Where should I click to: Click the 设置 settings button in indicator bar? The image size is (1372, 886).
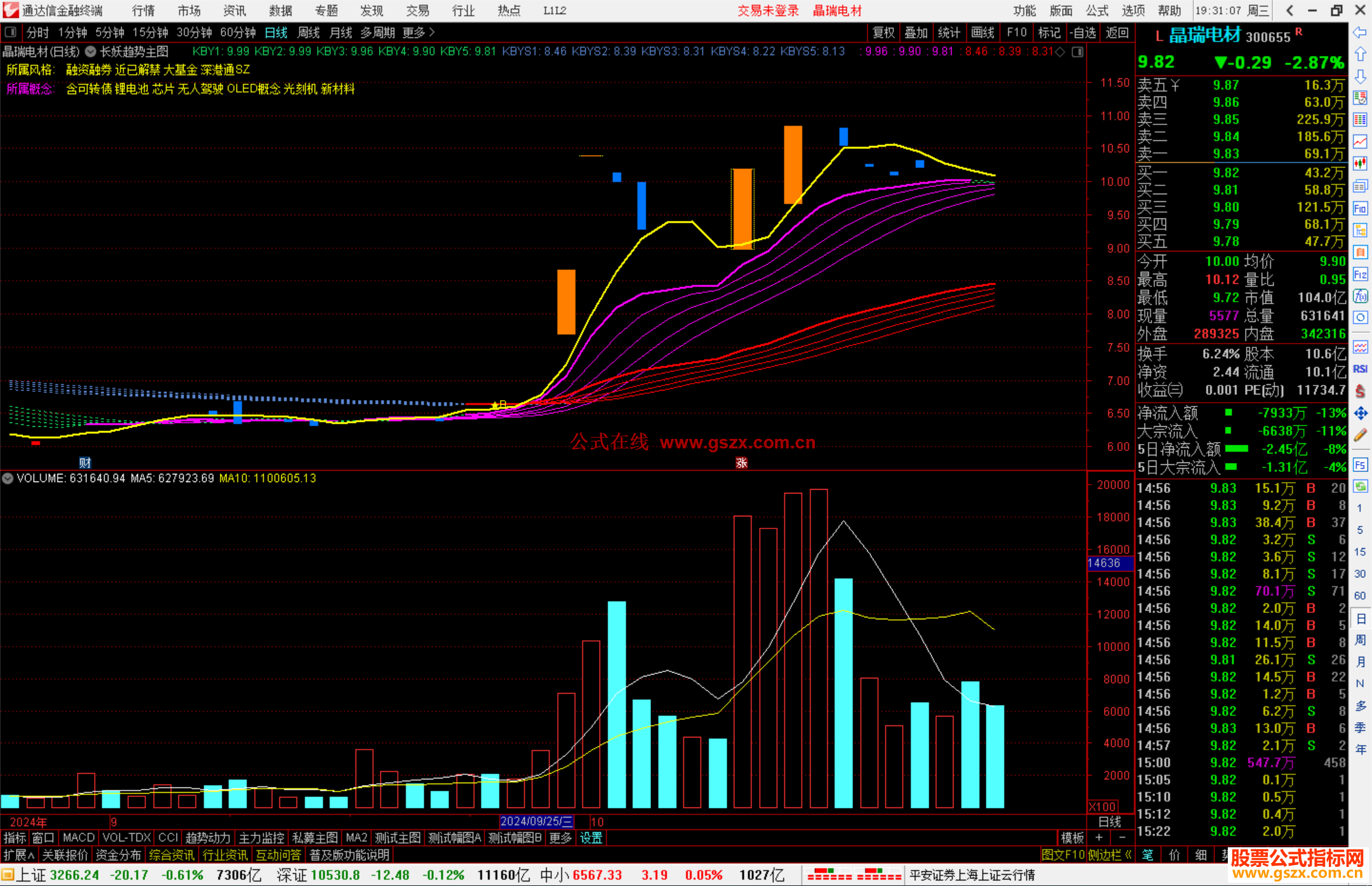tap(591, 838)
